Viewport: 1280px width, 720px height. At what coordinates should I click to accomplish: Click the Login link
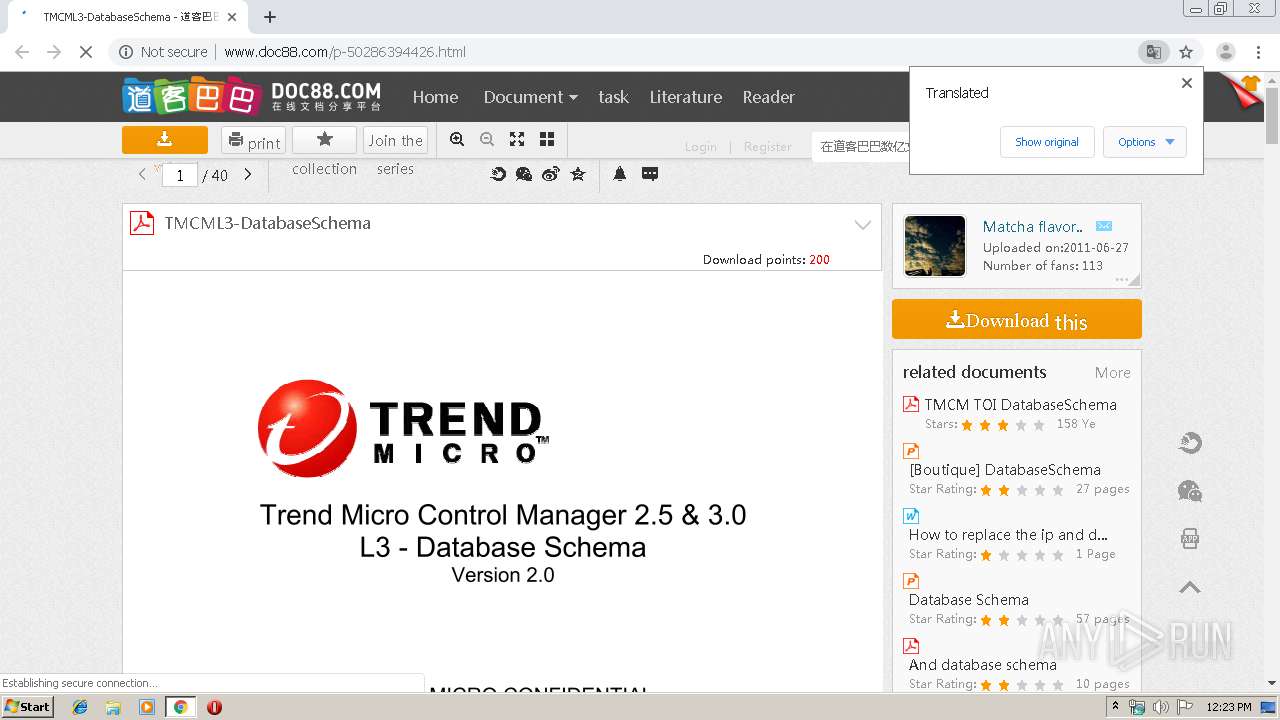(700, 146)
